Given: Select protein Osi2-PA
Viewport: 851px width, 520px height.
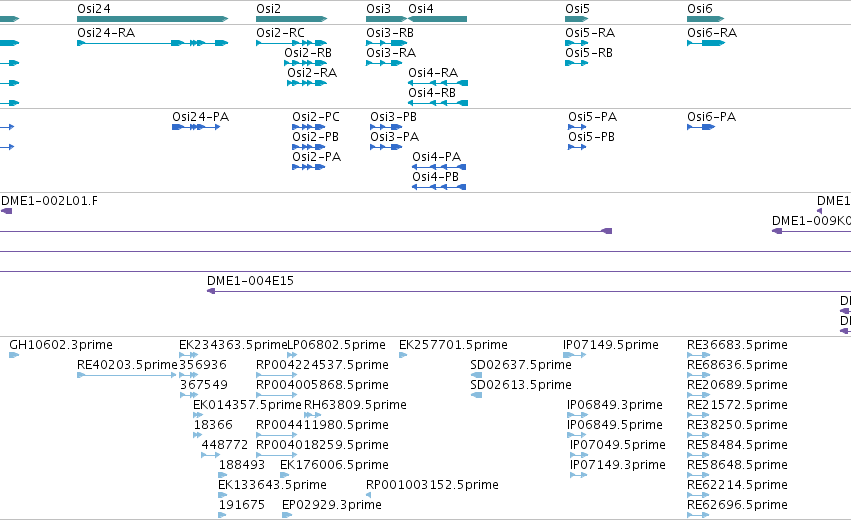Looking at the screenshot, I should point(308,167).
